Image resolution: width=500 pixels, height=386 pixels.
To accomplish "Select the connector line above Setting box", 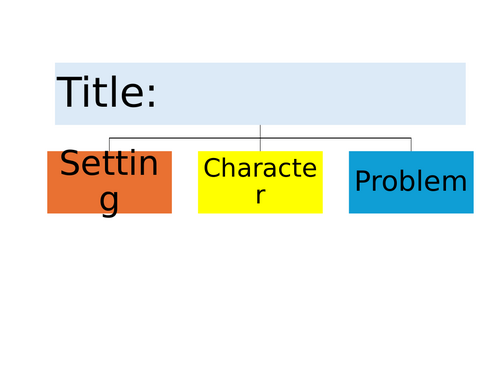I will 109,145.
